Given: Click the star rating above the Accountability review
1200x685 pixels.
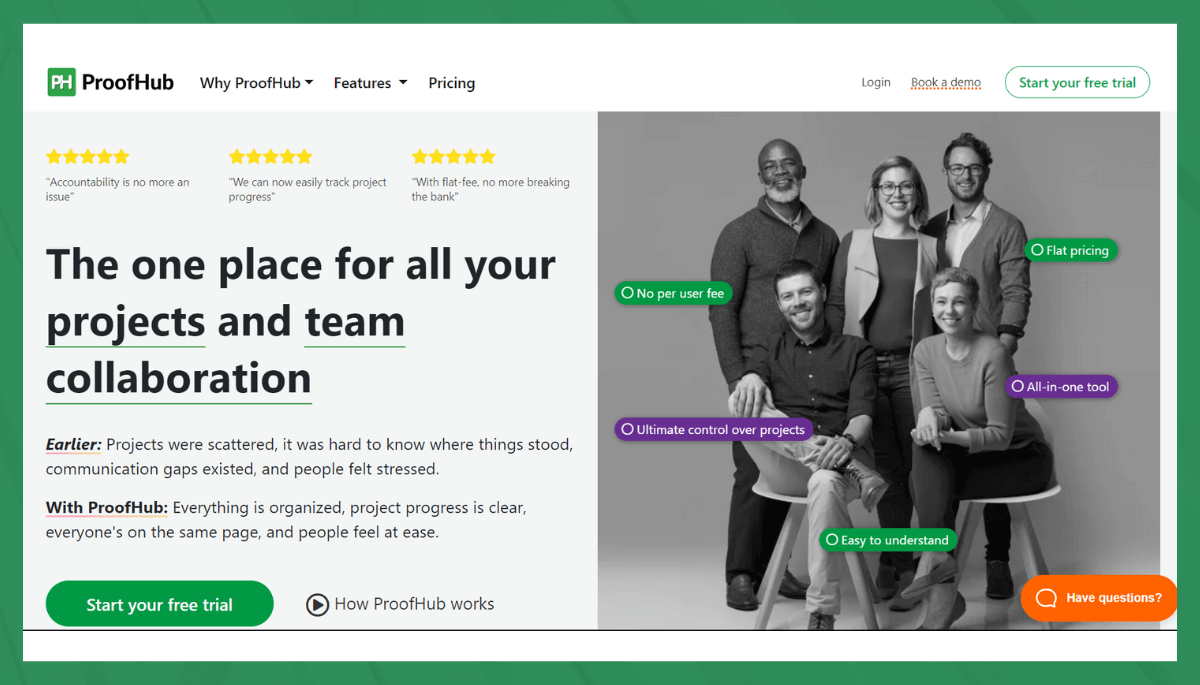Looking at the screenshot, I should click(x=88, y=156).
